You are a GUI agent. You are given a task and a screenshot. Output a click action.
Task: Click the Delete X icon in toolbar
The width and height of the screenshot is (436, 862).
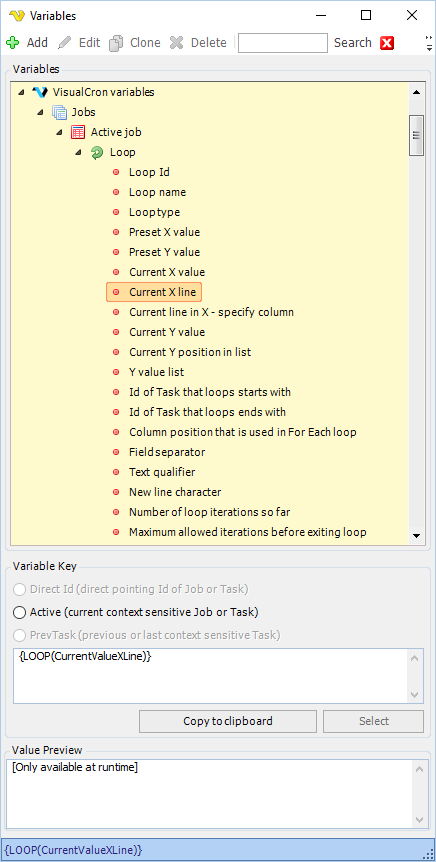tap(176, 43)
